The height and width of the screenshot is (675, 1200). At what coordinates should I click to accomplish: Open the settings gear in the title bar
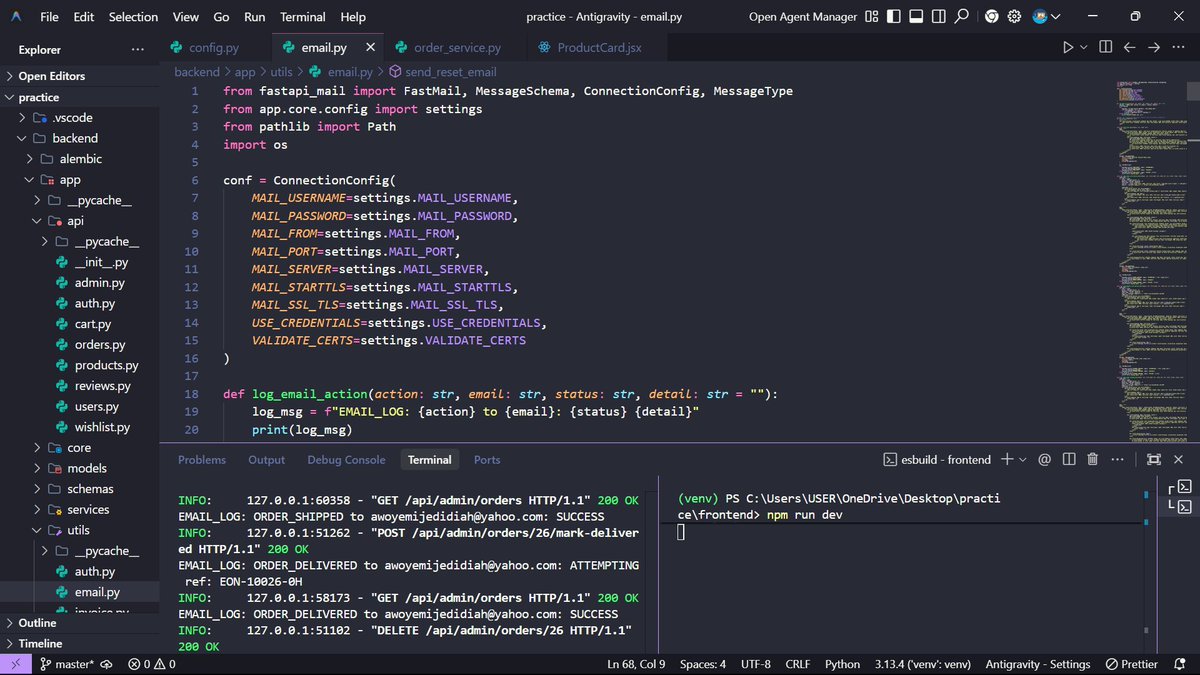coord(1014,17)
